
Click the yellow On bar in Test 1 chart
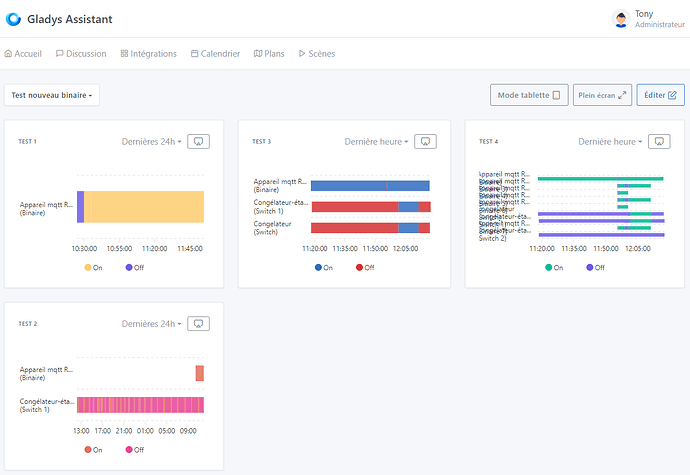tap(144, 207)
